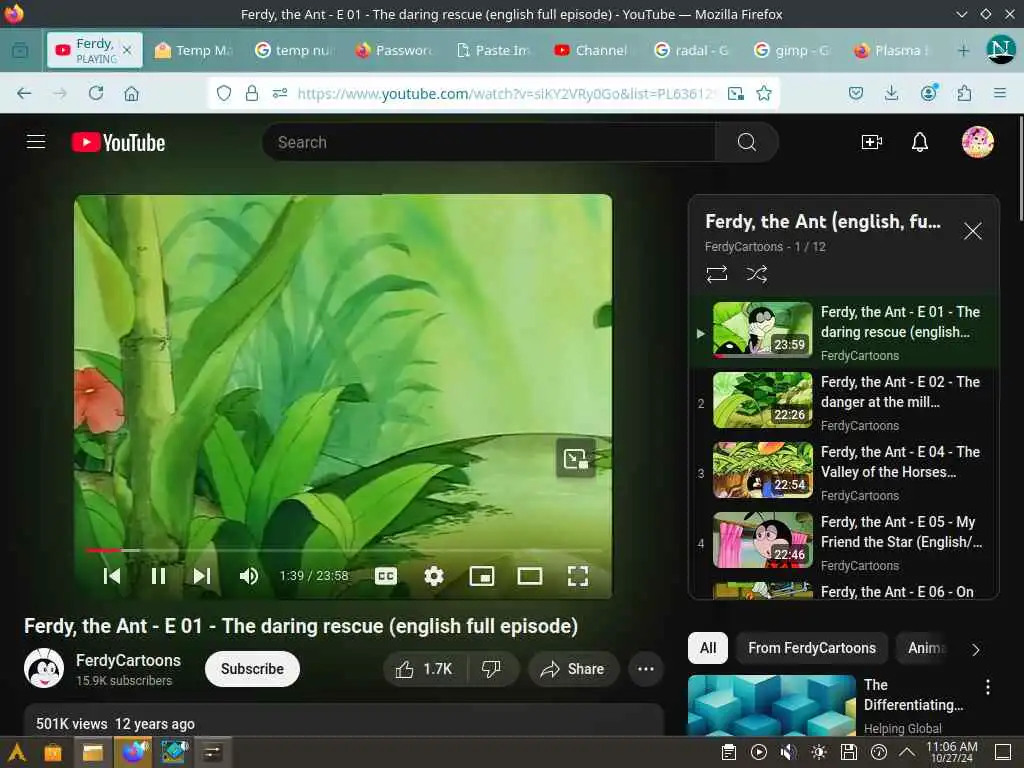Screen dimensions: 1024x768
Task: Switch to theater mode
Action: pyautogui.click(x=530, y=575)
